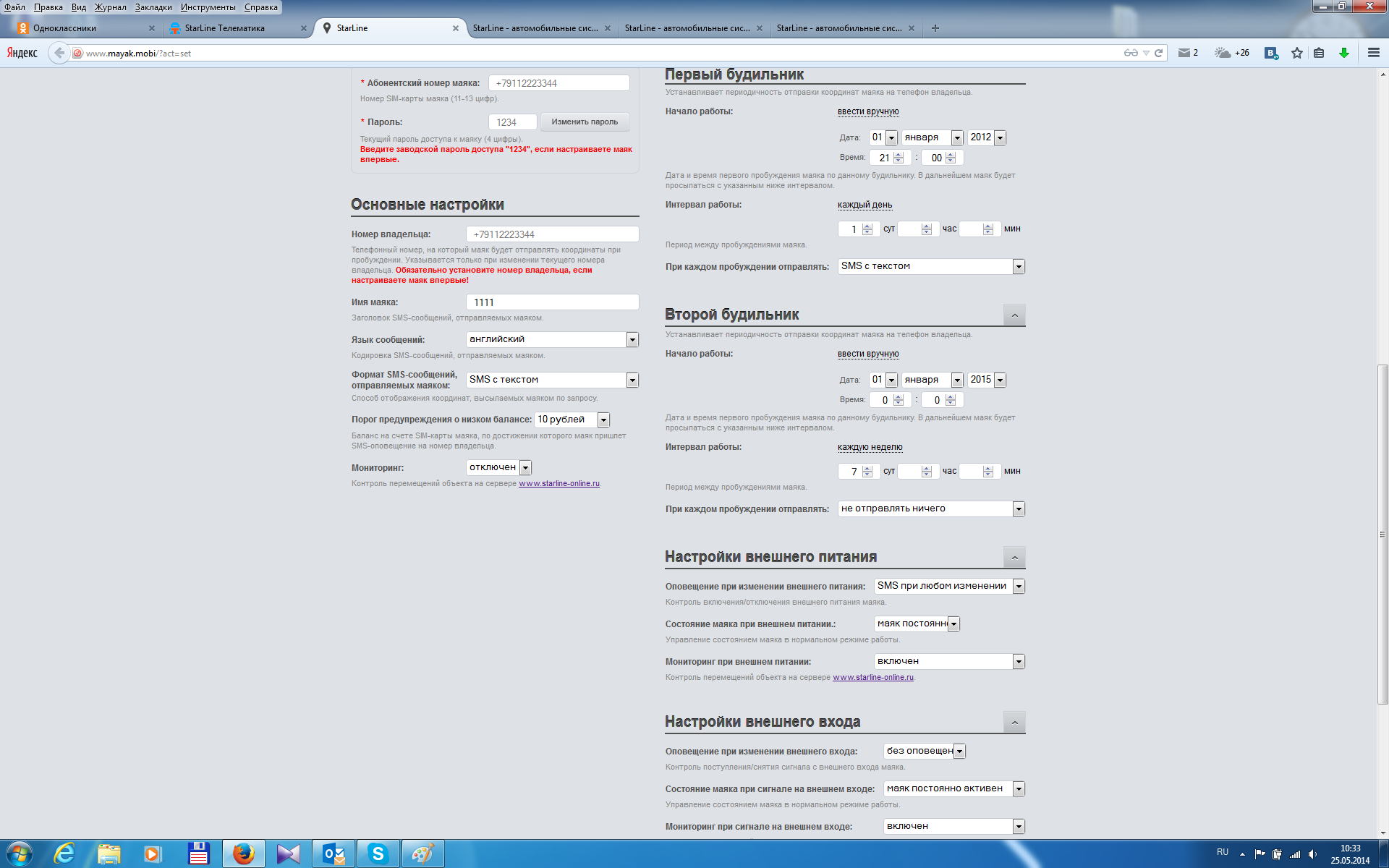Open the Закладки menu

pos(153,7)
